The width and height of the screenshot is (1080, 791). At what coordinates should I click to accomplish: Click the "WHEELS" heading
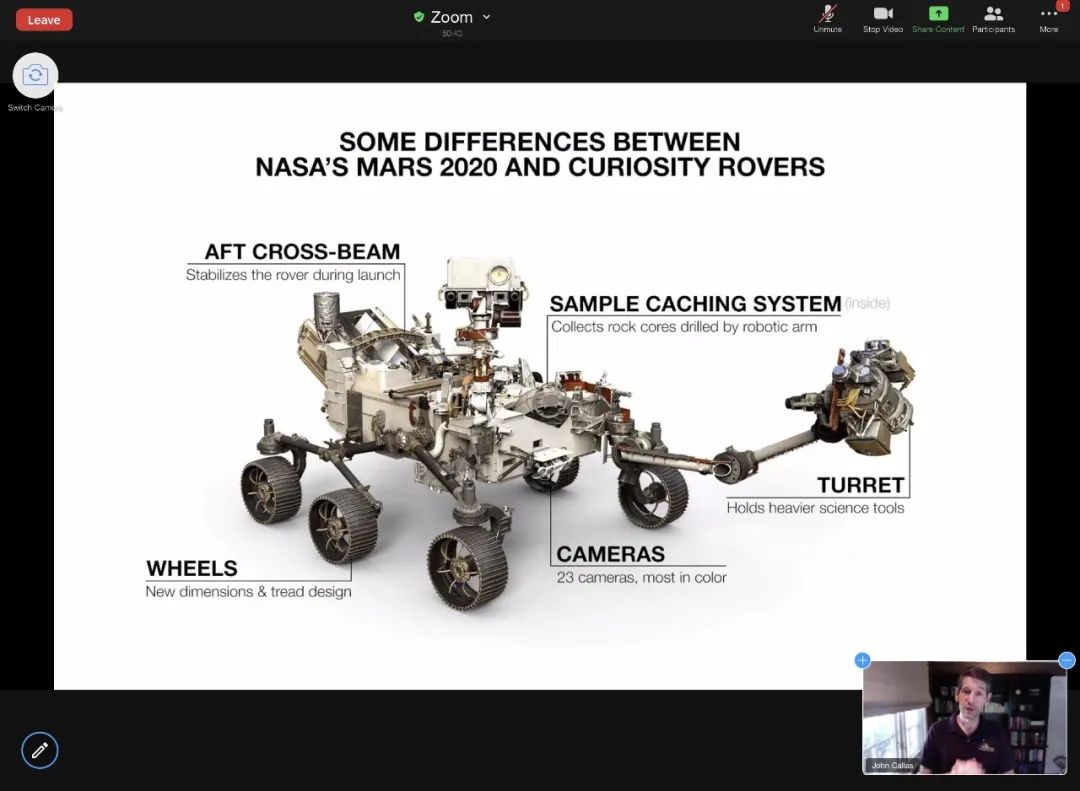click(x=191, y=568)
